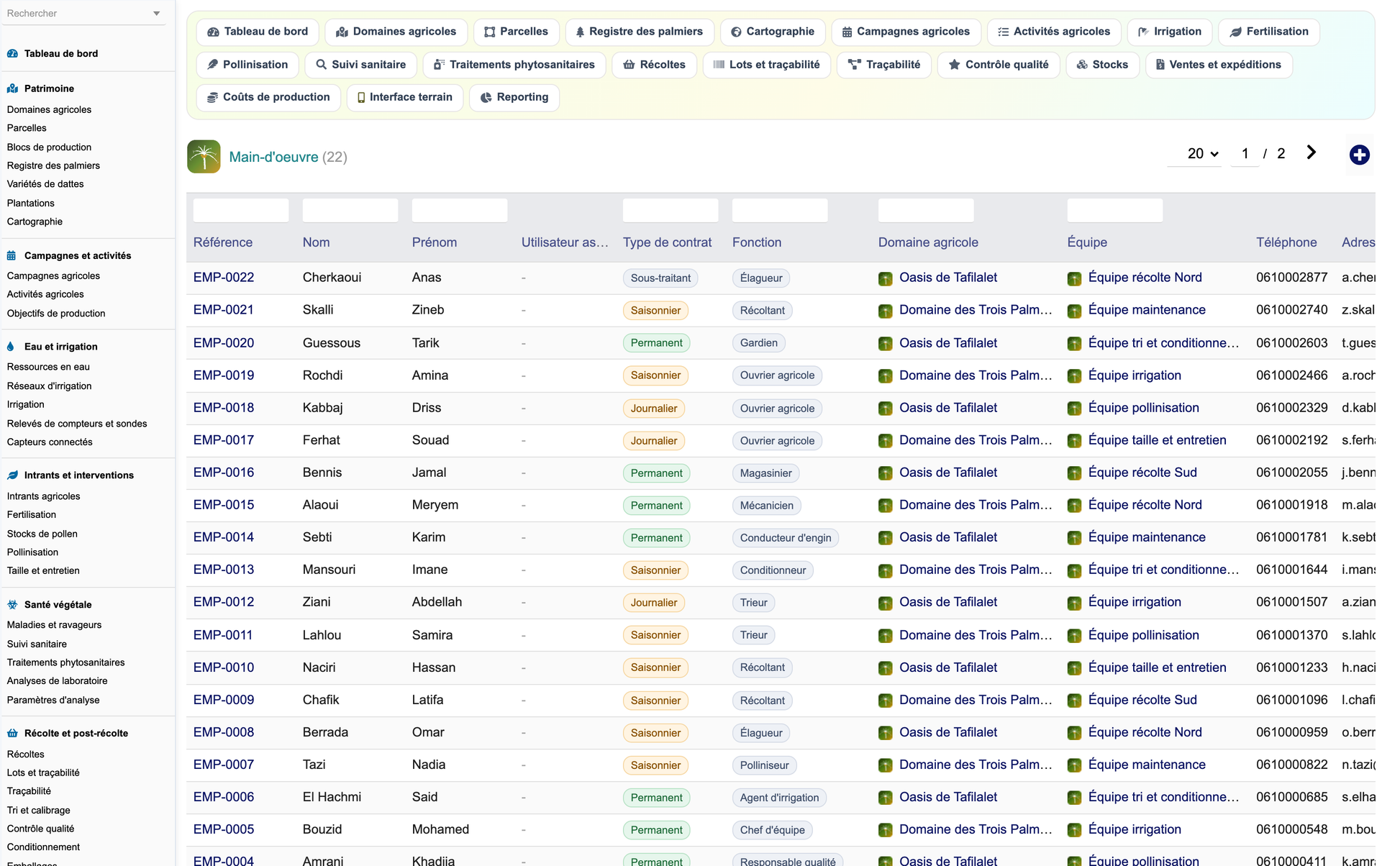This screenshot has height=866, width=1400.
Task: Click the Main-d'oeuvre page title
Action: tap(273, 157)
